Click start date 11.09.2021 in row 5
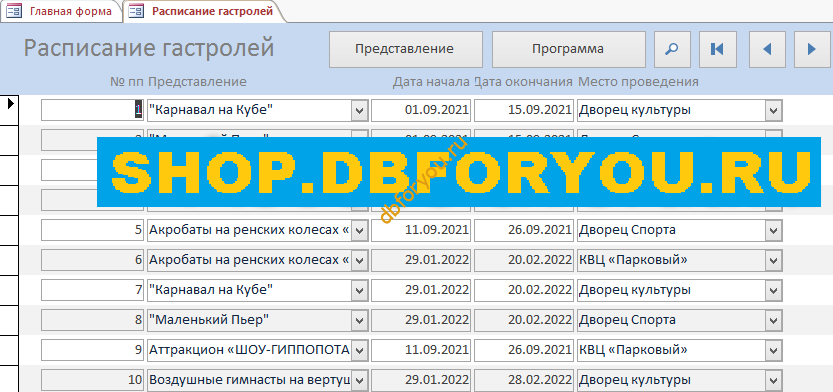Screen dimensions: 833x392 pos(421,231)
